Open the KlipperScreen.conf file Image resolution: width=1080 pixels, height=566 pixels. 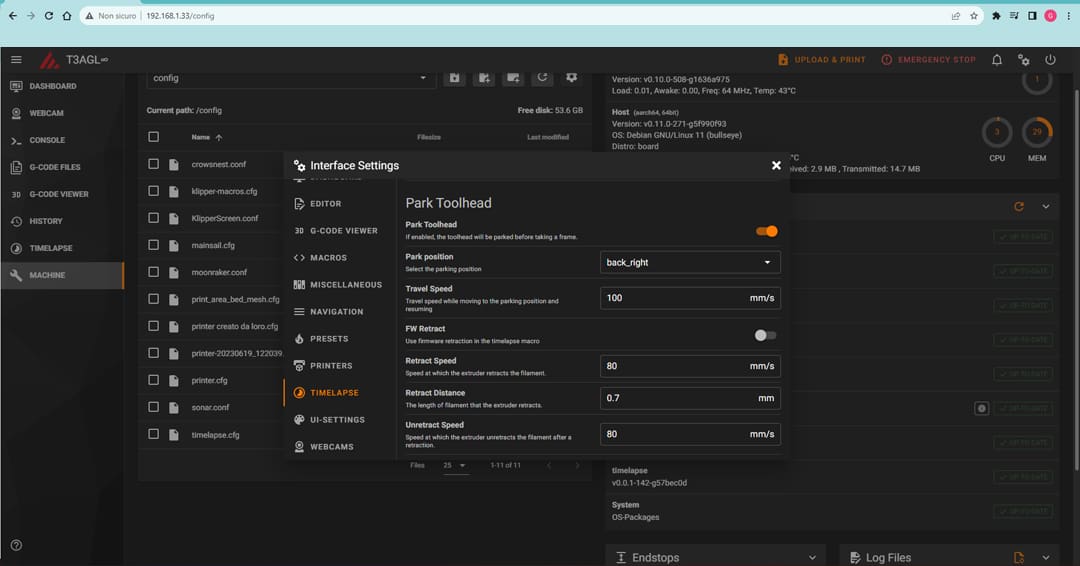pyautogui.click(x=225, y=218)
